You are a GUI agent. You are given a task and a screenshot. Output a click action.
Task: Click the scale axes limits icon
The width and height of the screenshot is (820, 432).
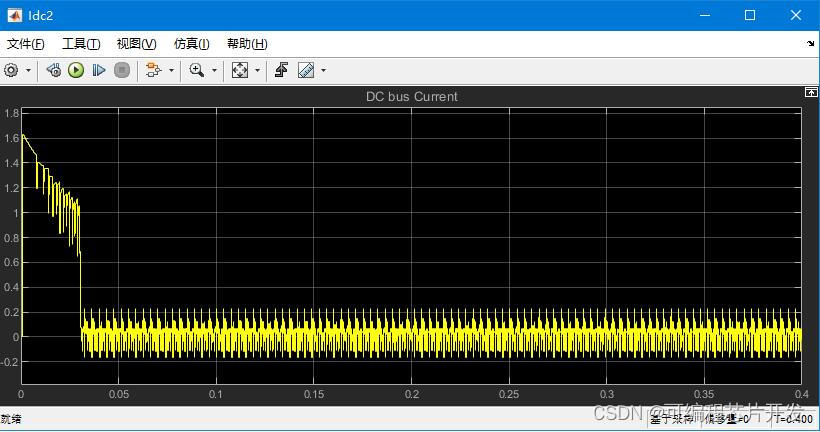click(x=240, y=70)
